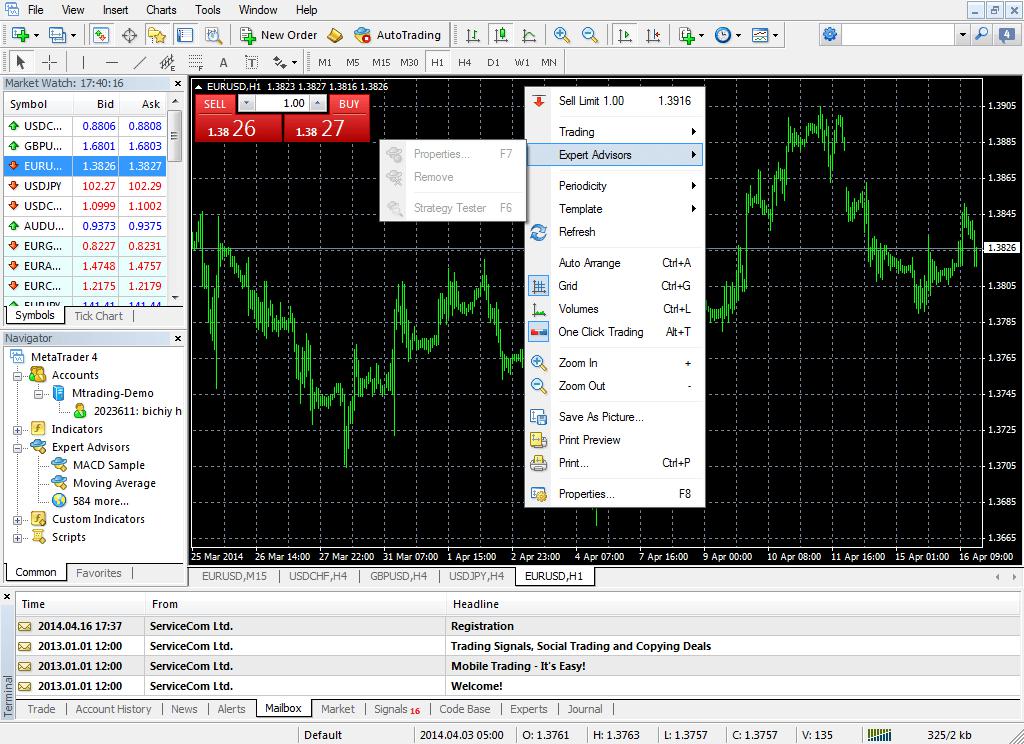
Task: Switch timeframe to M15
Action: point(381,62)
